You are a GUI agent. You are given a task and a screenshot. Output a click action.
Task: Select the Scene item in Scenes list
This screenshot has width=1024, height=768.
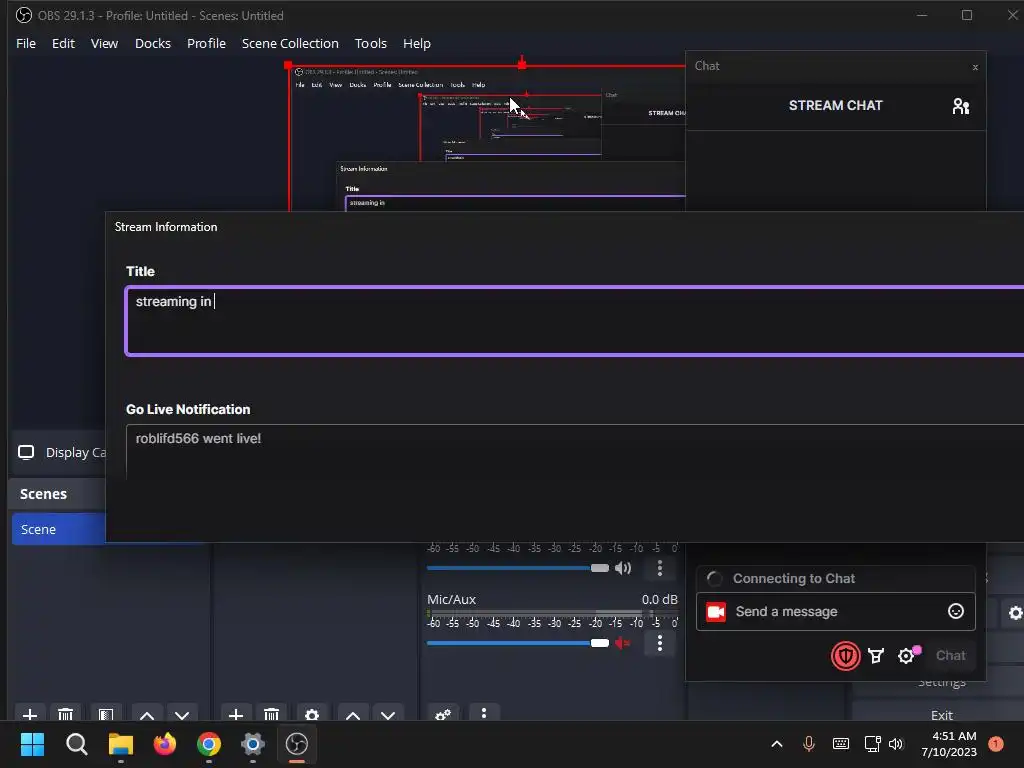pos(59,529)
